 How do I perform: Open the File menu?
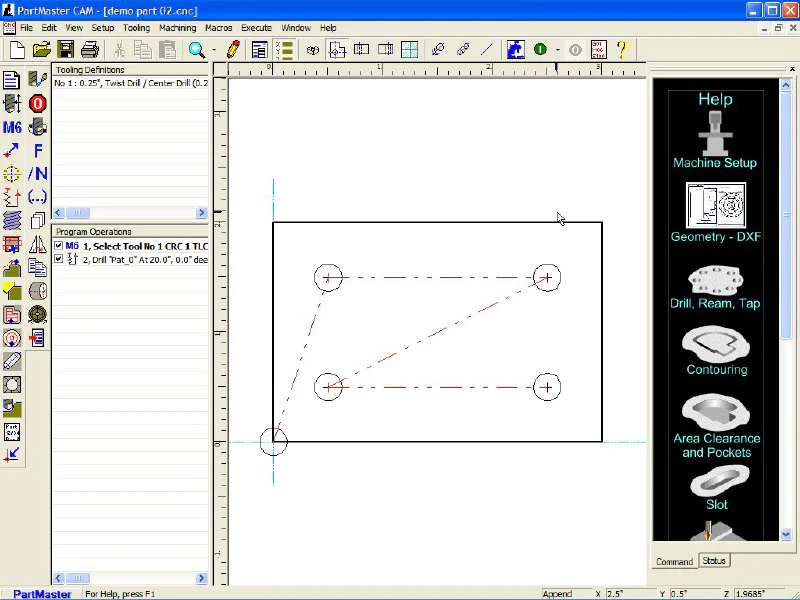click(26, 28)
